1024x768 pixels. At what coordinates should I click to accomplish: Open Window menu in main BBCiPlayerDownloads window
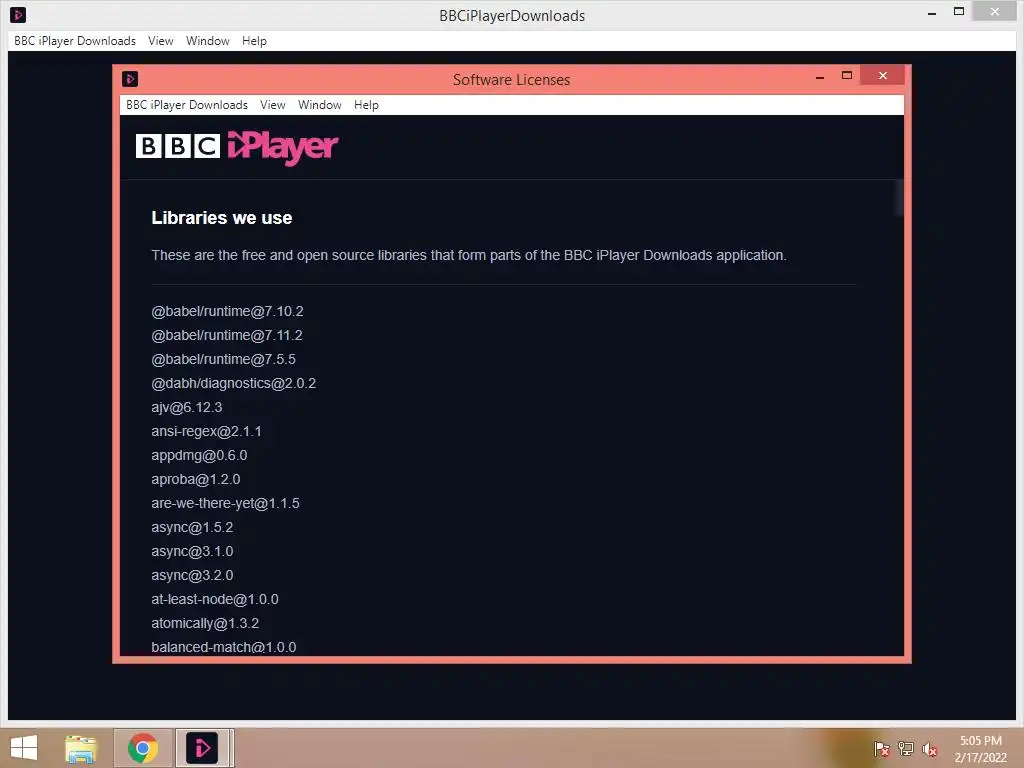point(208,41)
